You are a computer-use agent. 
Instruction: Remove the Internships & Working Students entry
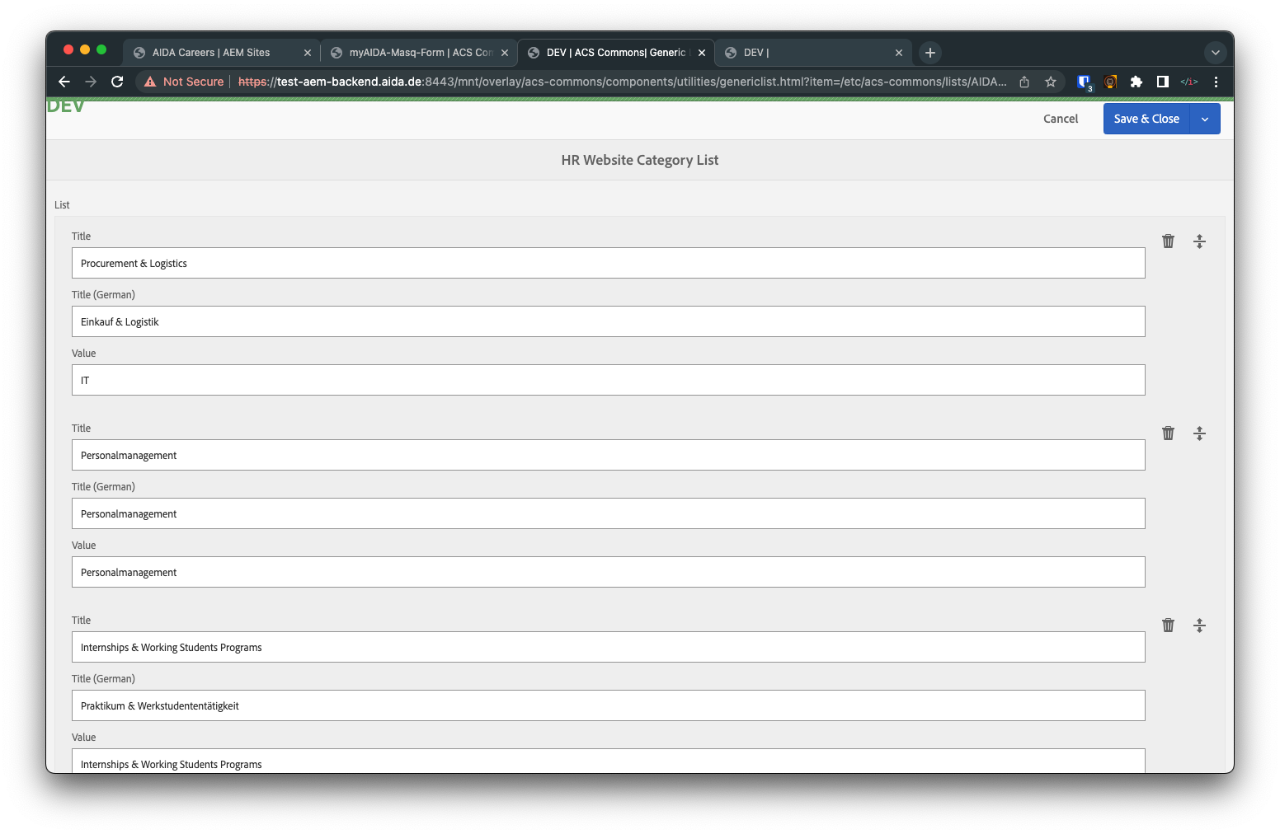coord(1168,624)
